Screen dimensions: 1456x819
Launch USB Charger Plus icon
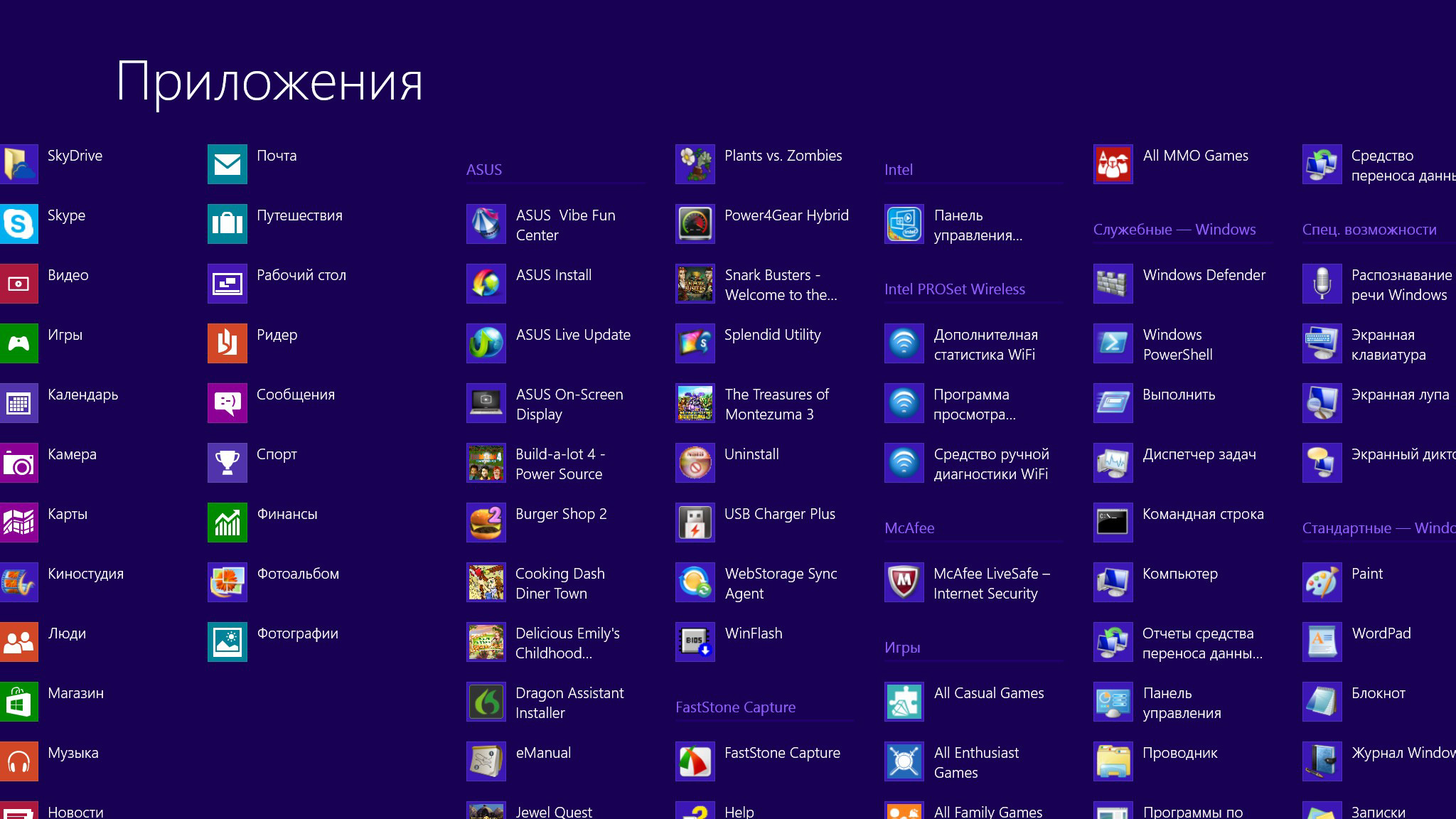pos(695,523)
